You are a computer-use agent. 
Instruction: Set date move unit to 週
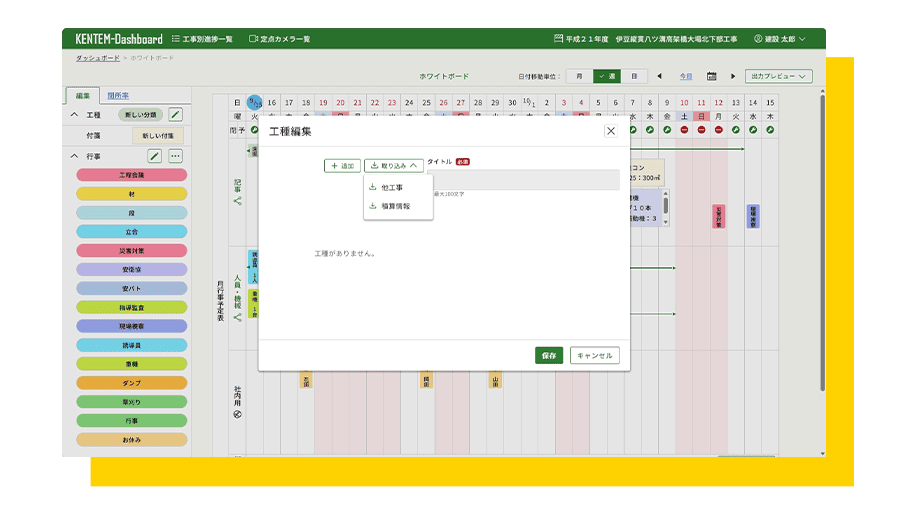[x=606, y=76]
